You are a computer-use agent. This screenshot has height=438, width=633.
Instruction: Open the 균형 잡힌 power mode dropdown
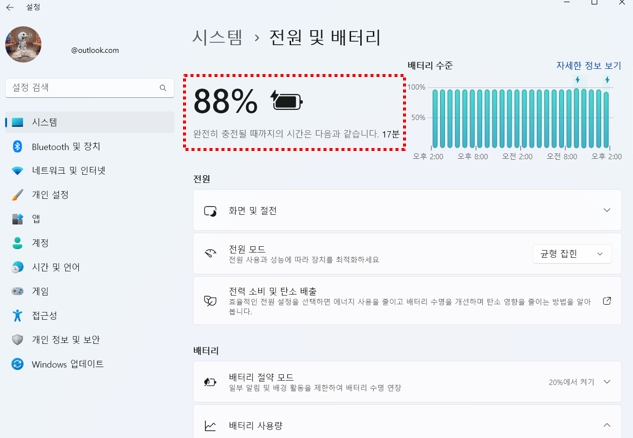point(572,254)
